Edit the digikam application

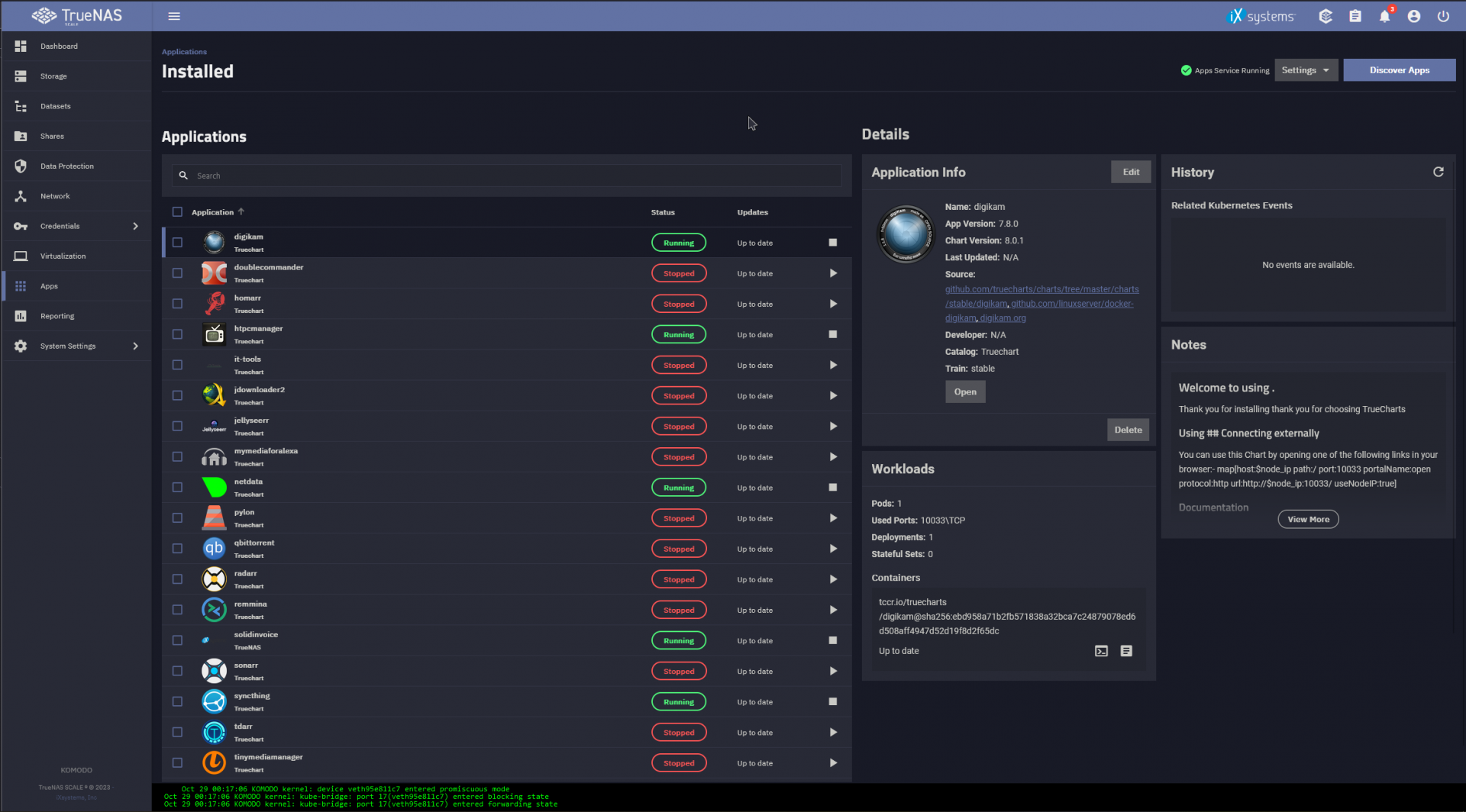(x=1131, y=172)
